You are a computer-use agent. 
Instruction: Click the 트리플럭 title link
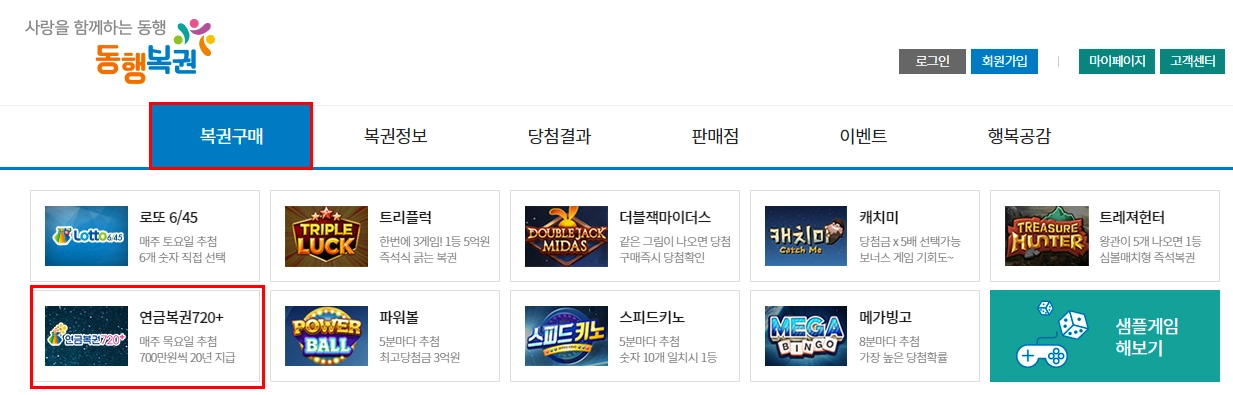click(405, 217)
